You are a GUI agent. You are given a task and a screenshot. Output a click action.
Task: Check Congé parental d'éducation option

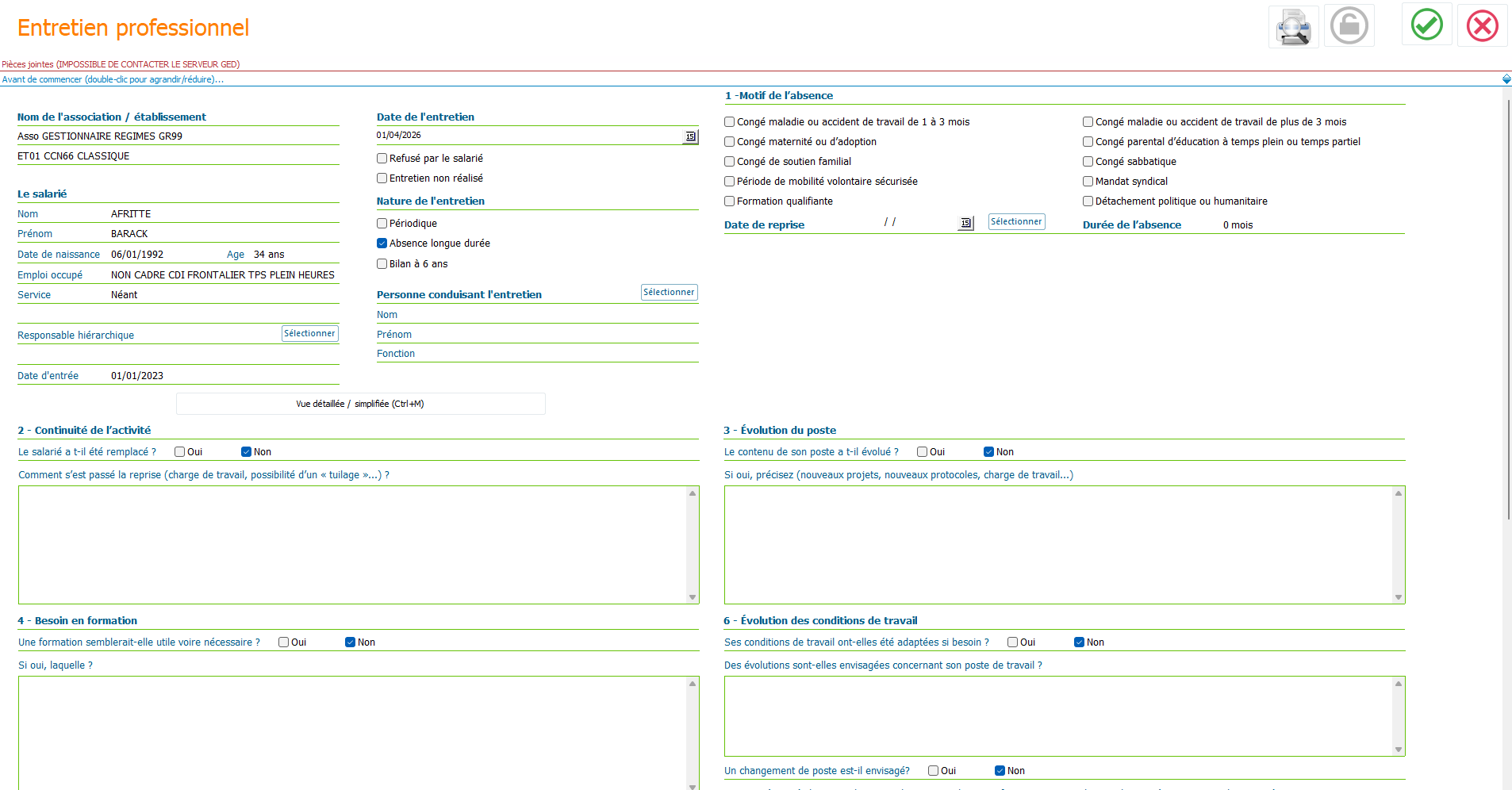(1088, 142)
